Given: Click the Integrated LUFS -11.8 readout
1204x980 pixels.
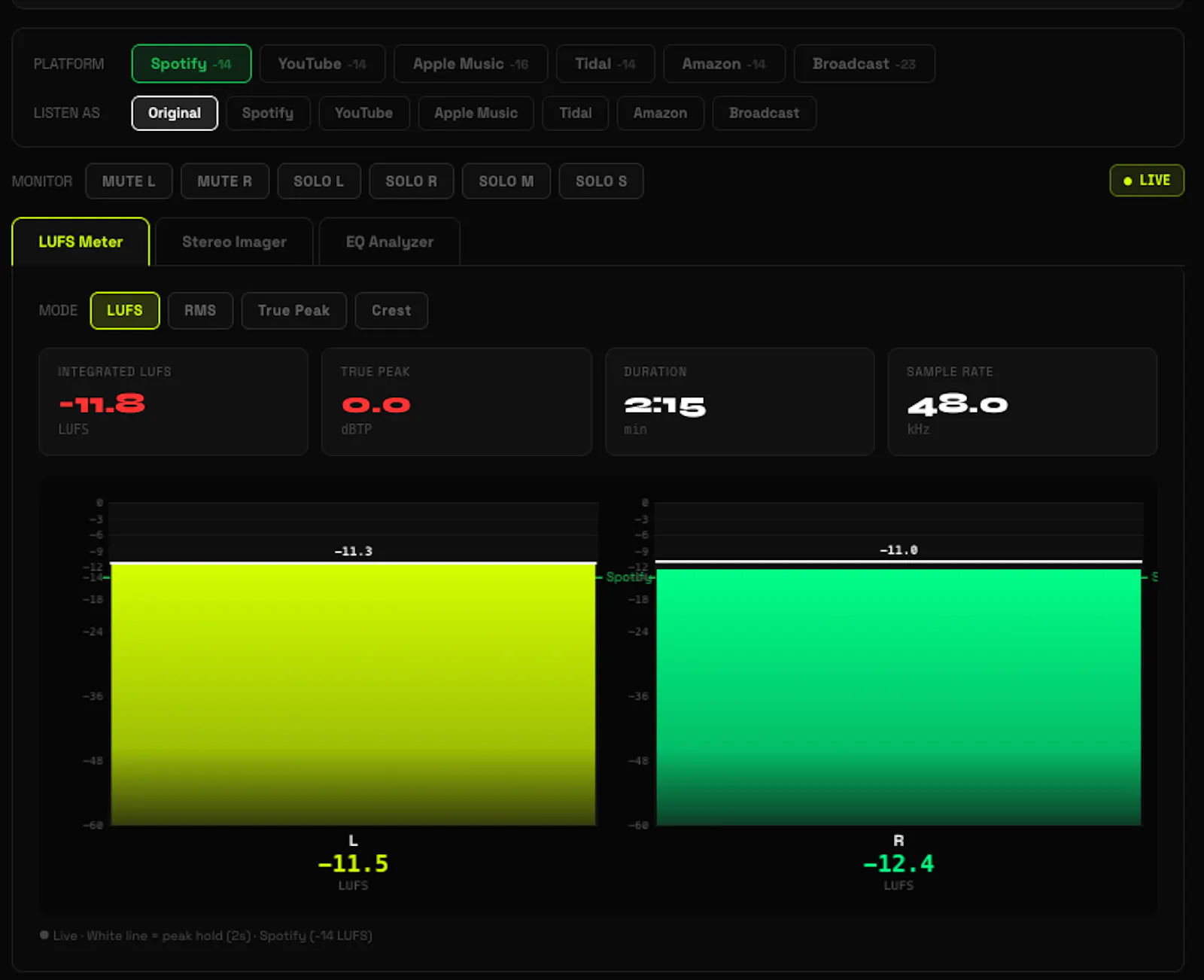Looking at the screenshot, I should (x=102, y=404).
